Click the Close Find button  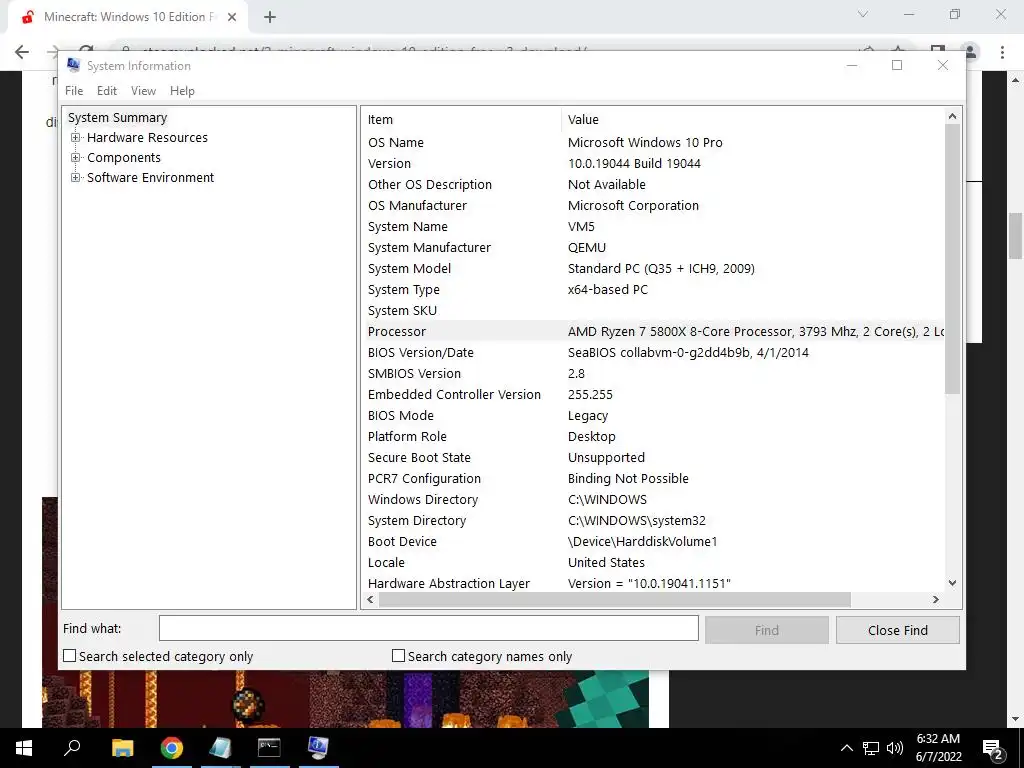click(897, 630)
